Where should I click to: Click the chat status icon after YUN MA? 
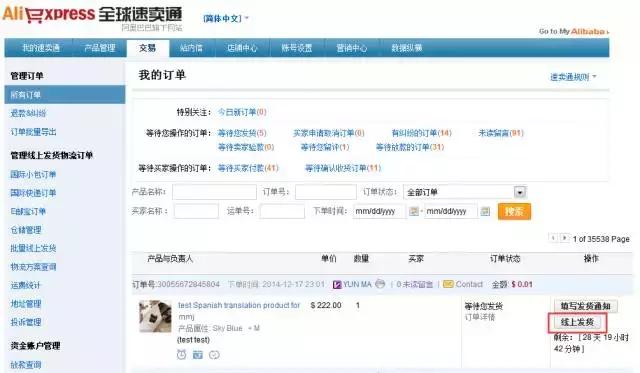pos(380,284)
